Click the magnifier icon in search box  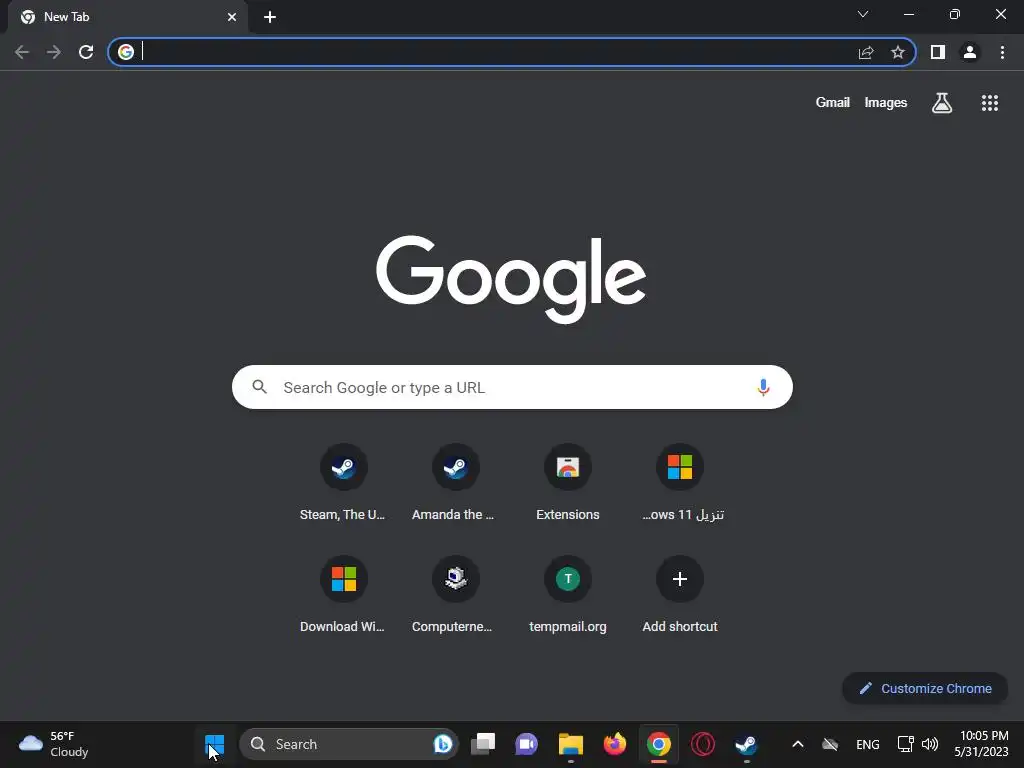click(260, 387)
